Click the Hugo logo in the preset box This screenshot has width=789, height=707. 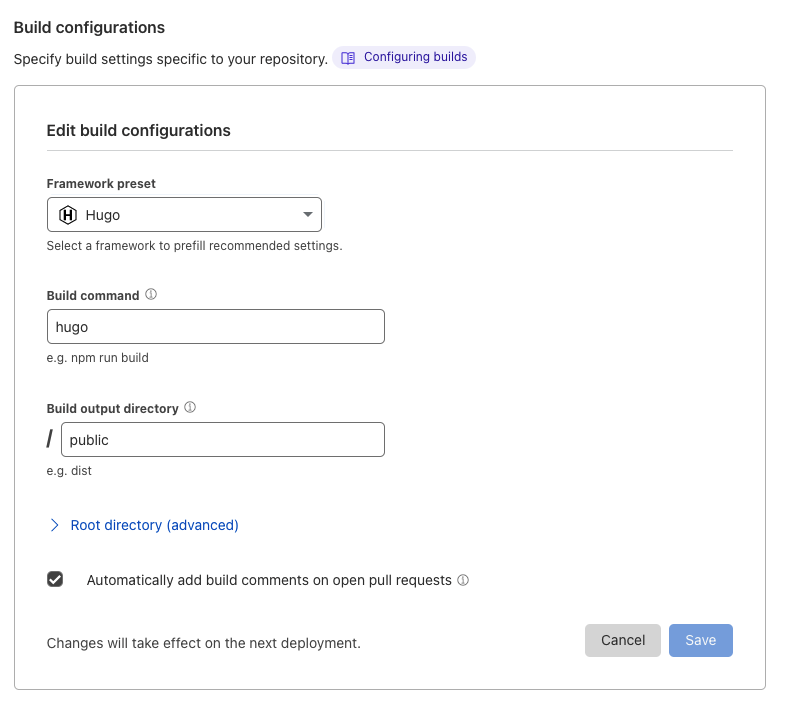tap(68, 215)
